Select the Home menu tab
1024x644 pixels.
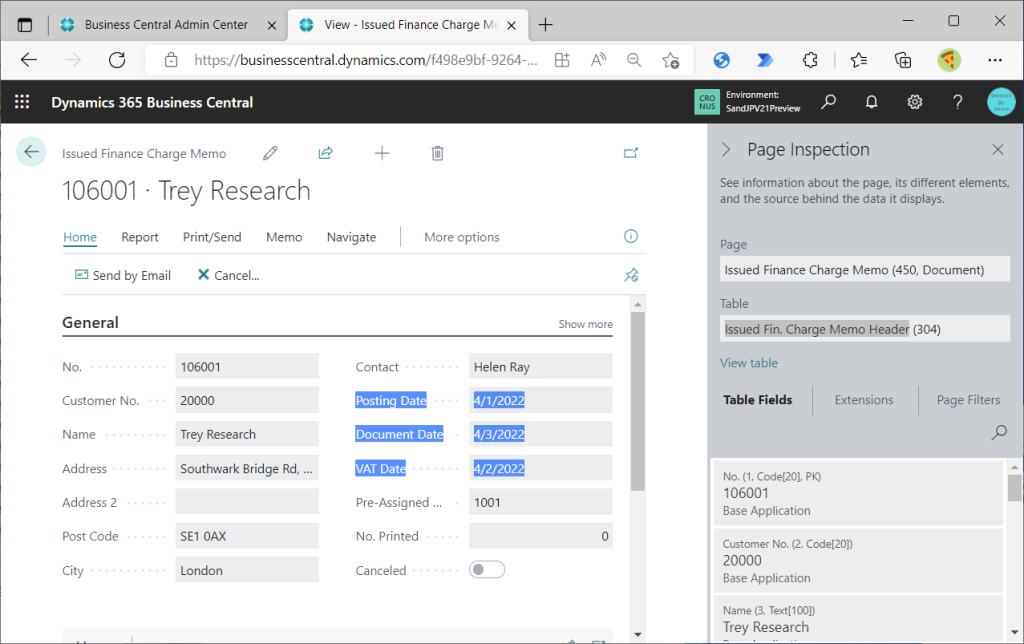(80, 237)
